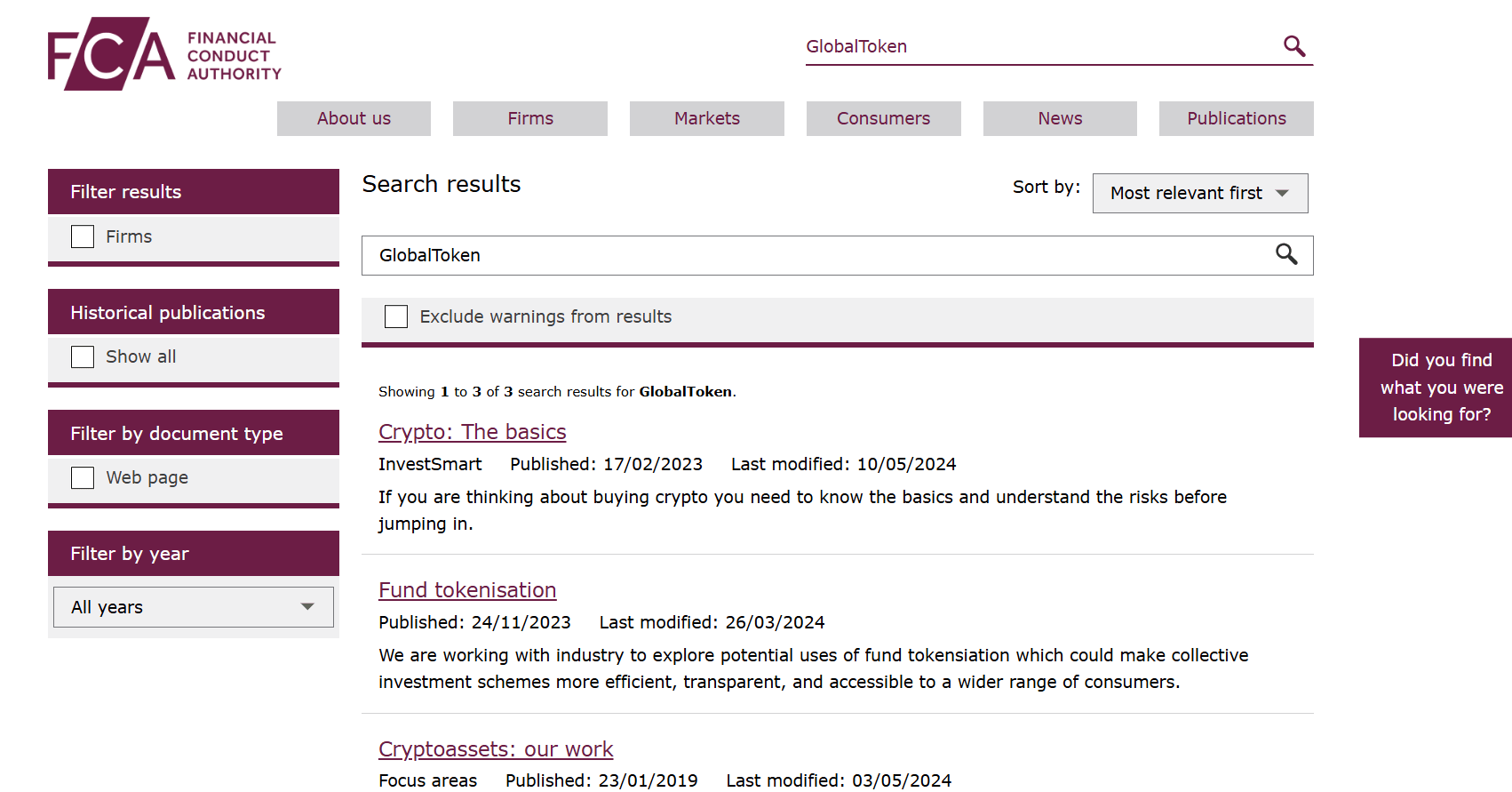Click the Focus areas label
The image size is (1512, 792).
[x=428, y=780]
